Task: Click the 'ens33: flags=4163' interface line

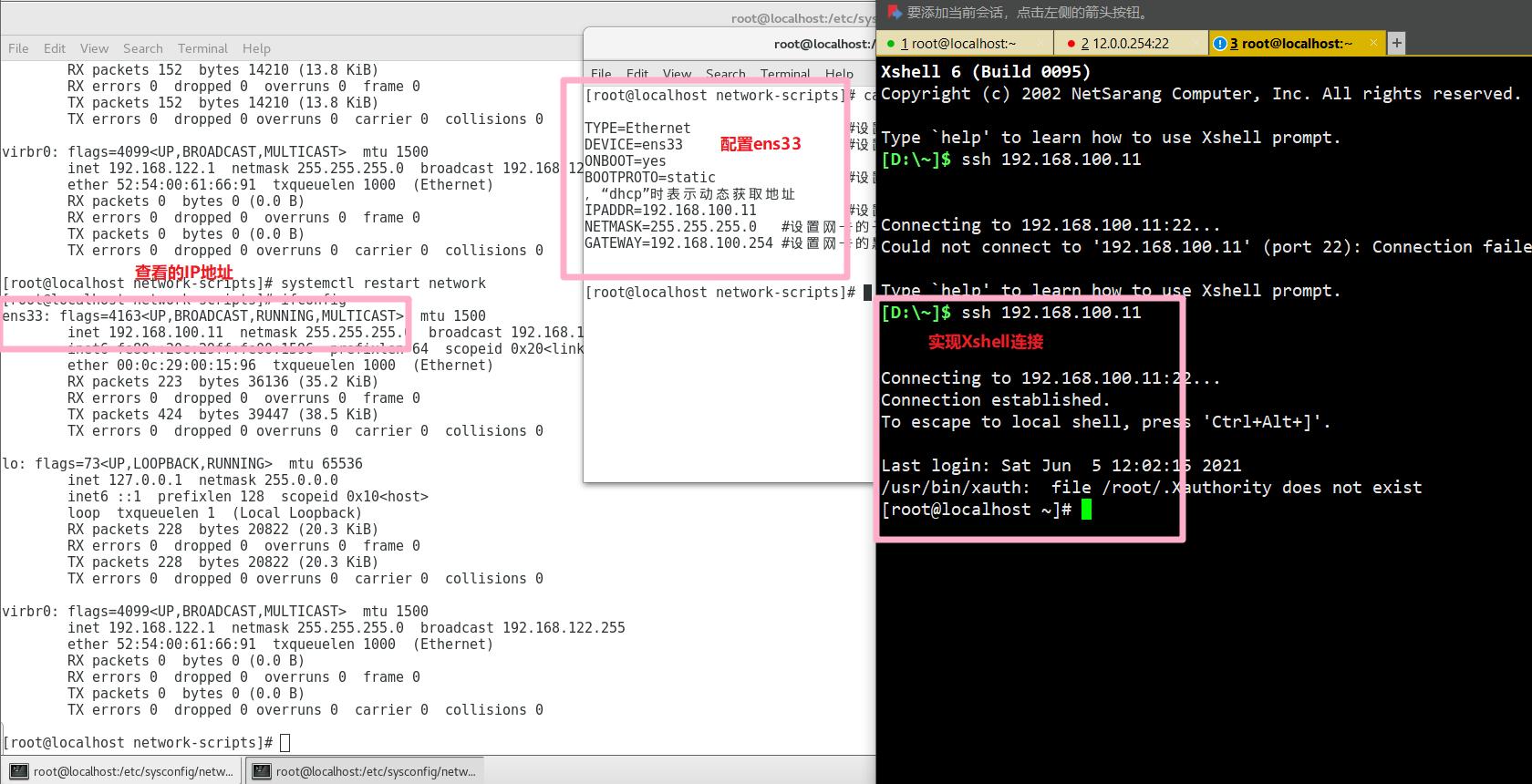Action: [244, 315]
